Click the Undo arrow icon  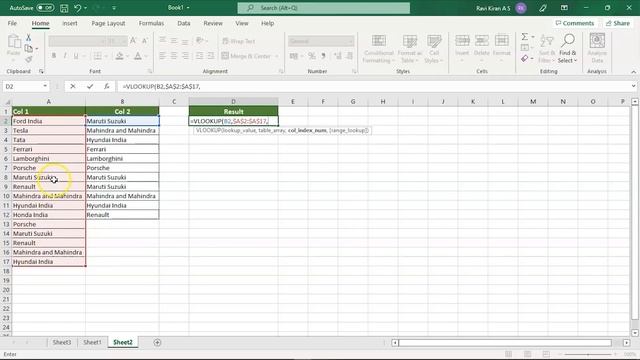point(77,8)
